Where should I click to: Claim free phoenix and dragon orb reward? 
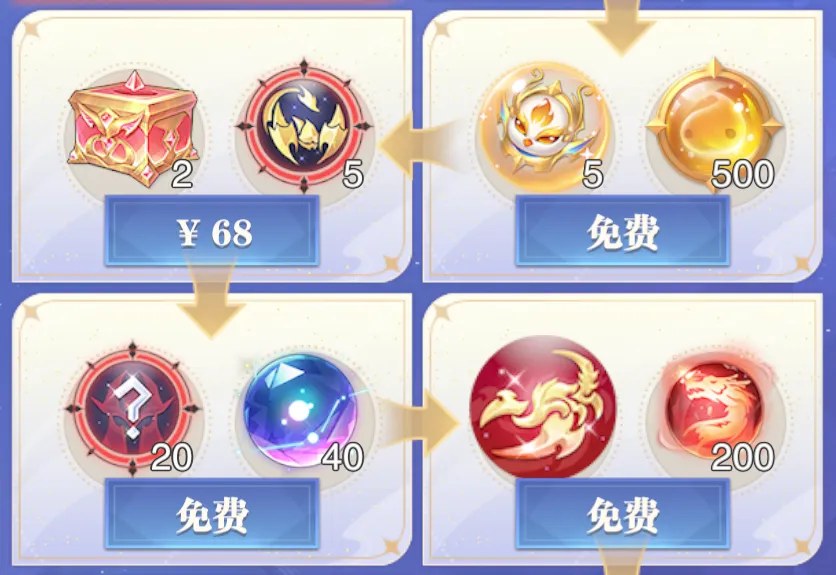623,514
